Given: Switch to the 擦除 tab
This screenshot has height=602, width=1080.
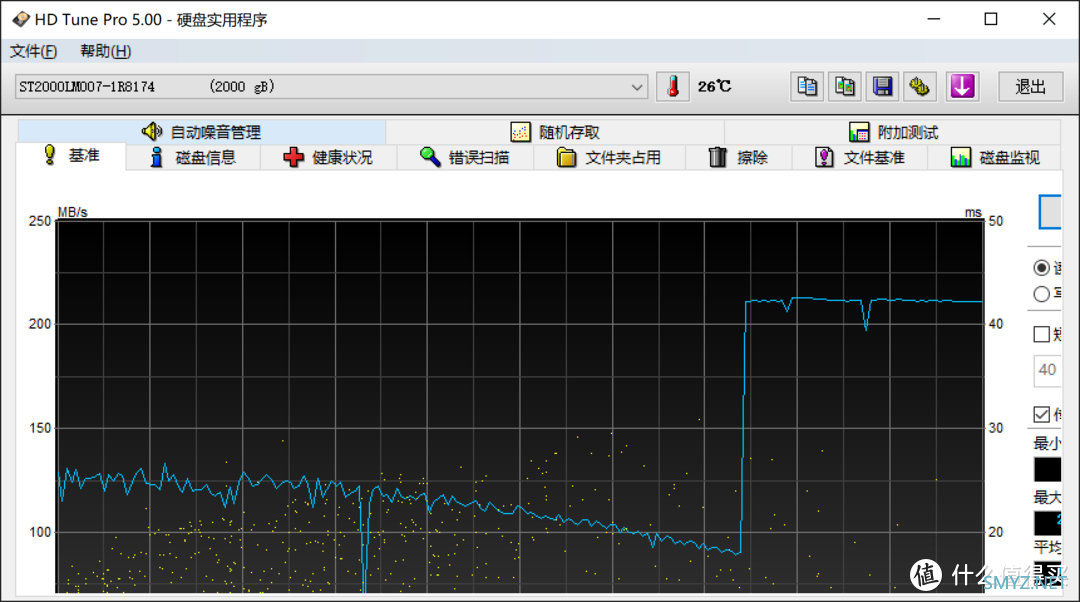Looking at the screenshot, I should pos(738,157).
